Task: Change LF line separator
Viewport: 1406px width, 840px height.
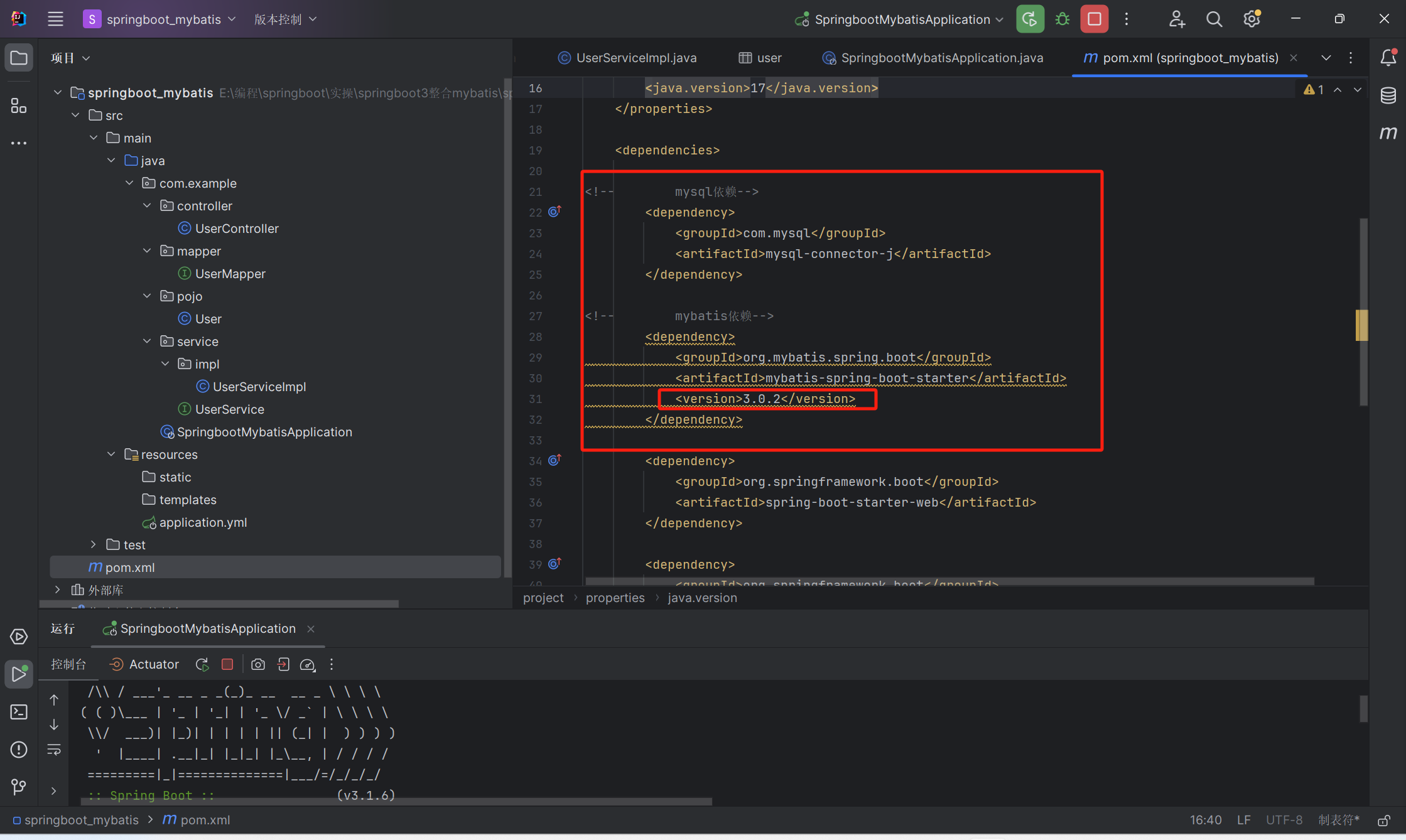Action: pyautogui.click(x=1244, y=820)
